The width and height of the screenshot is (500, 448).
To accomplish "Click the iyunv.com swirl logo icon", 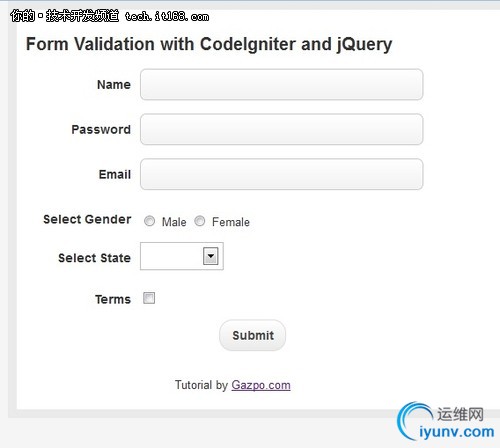I will (413, 421).
